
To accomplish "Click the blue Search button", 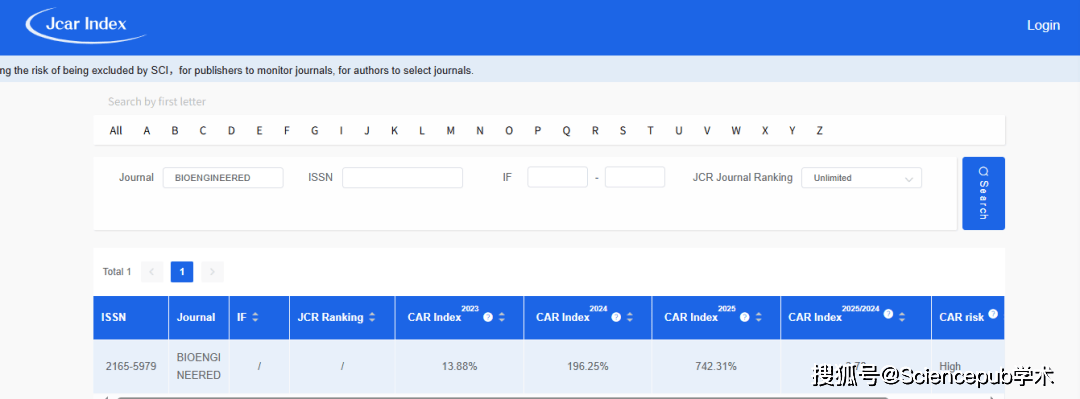I will [983, 194].
